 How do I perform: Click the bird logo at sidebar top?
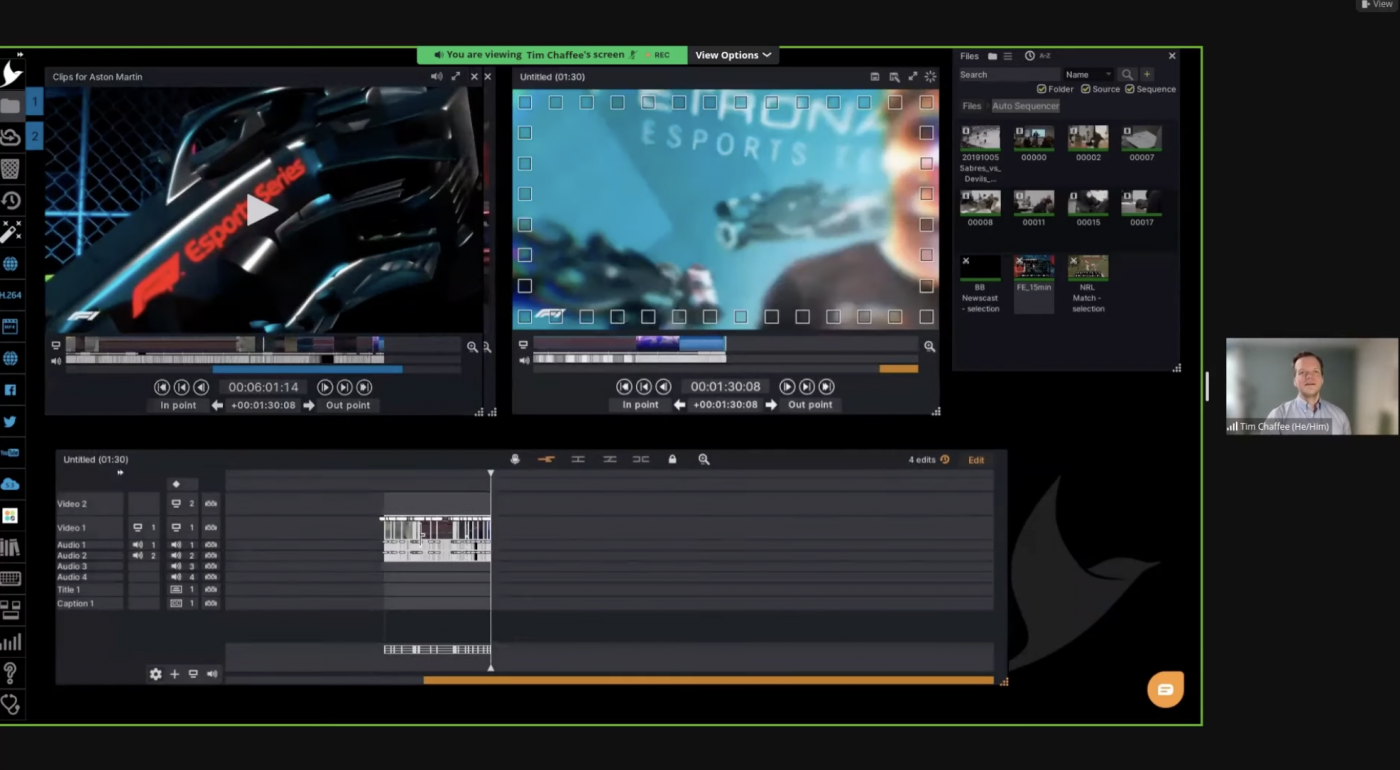11,74
